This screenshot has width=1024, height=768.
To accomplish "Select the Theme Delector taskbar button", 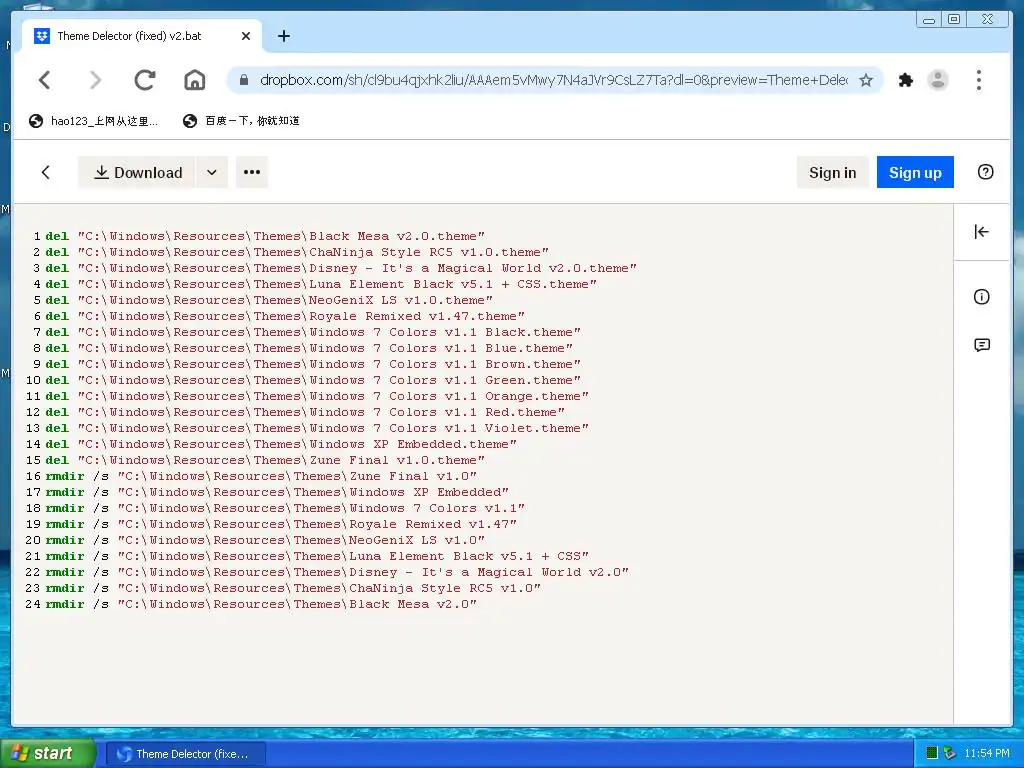I will (x=185, y=754).
